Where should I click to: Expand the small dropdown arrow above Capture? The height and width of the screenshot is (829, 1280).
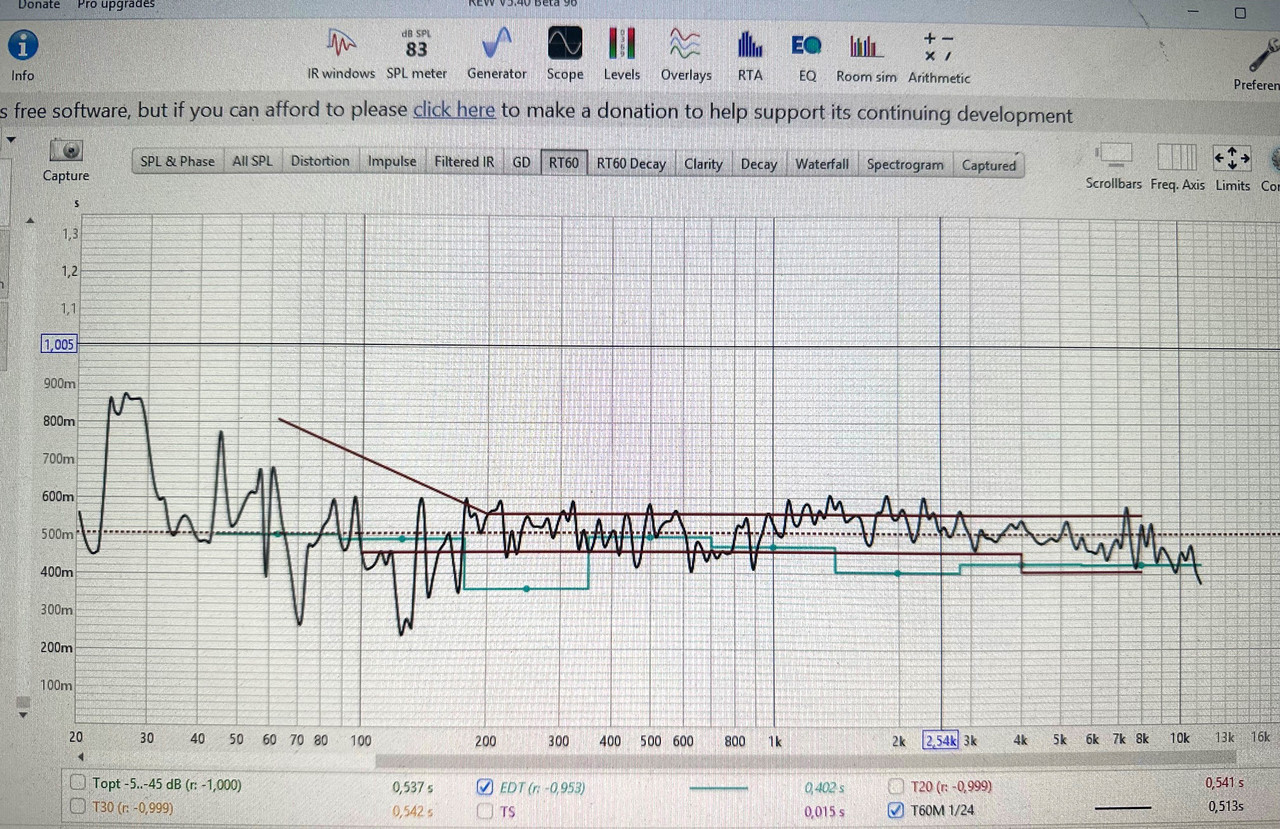coord(11,139)
